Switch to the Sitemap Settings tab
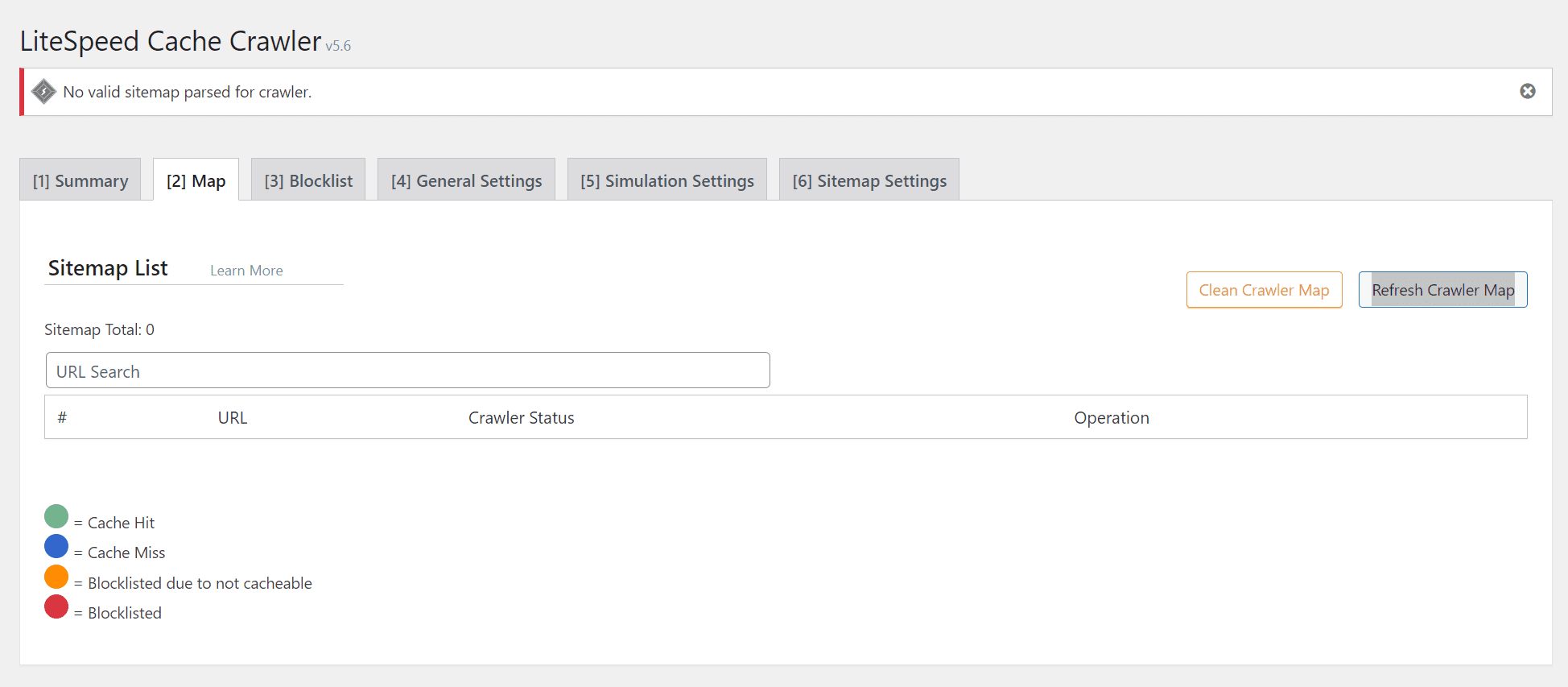 point(869,180)
